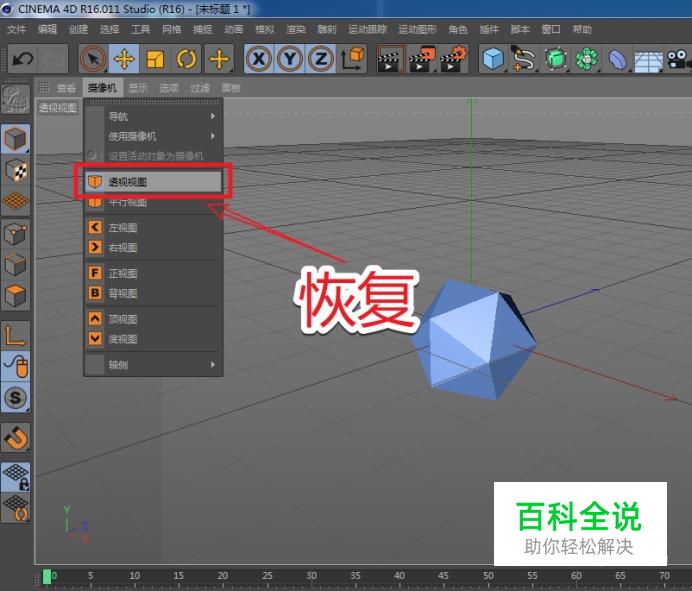Switch to Texture mode checkered cube
Viewport: 692px width, 591px height.
click(x=16, y=170)
